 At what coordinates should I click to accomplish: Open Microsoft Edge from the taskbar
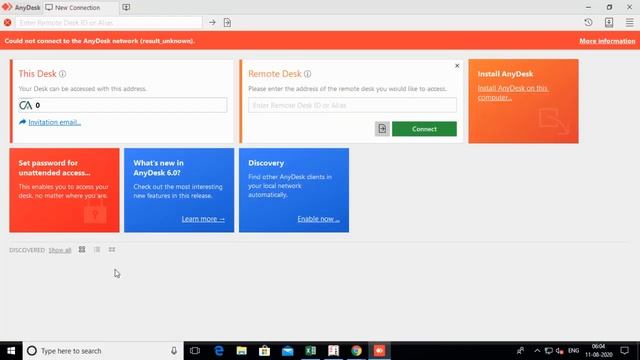click(219, 351)
